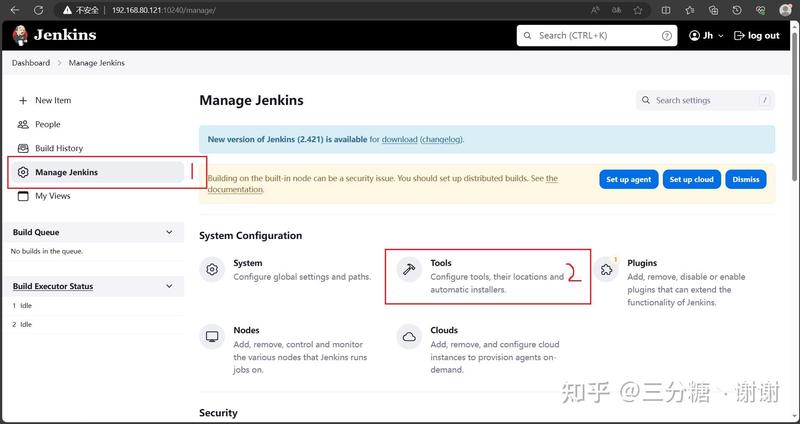
Task: Open the Build Executor Status link
Action: coord(53,286)
